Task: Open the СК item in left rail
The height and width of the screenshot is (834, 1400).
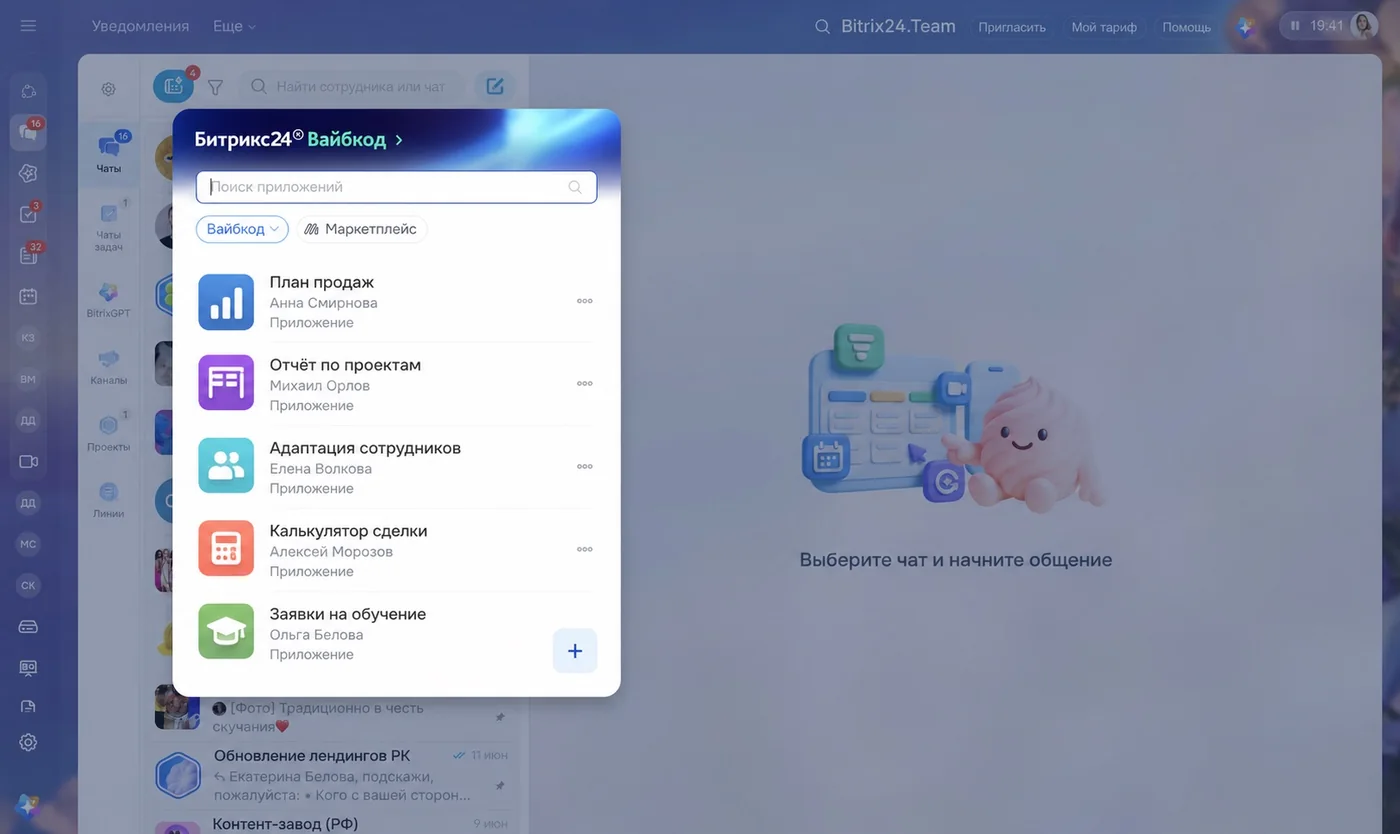Action: (x=28, y=585)
